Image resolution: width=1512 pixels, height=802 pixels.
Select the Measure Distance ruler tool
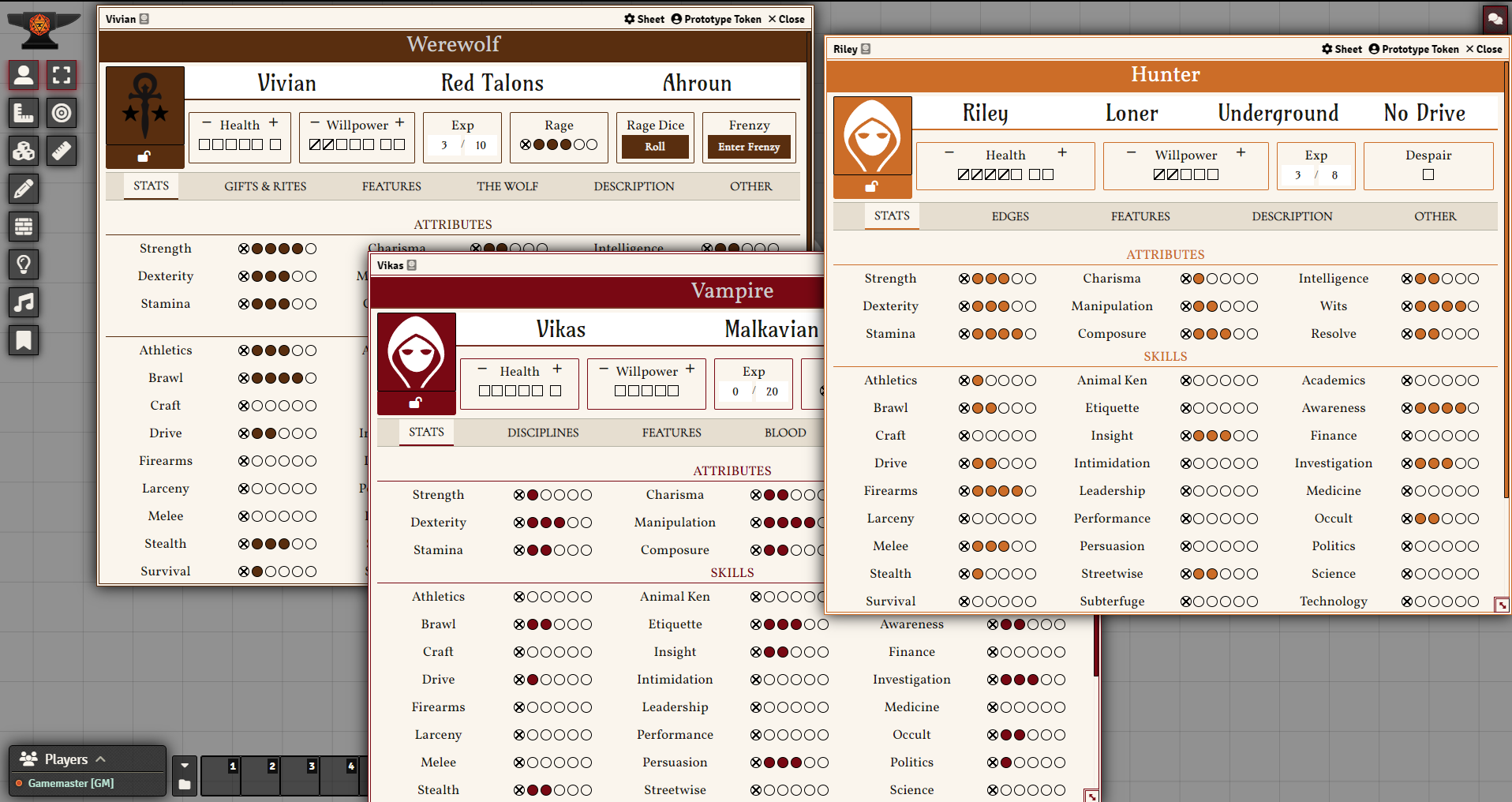(x=62, y=151)
